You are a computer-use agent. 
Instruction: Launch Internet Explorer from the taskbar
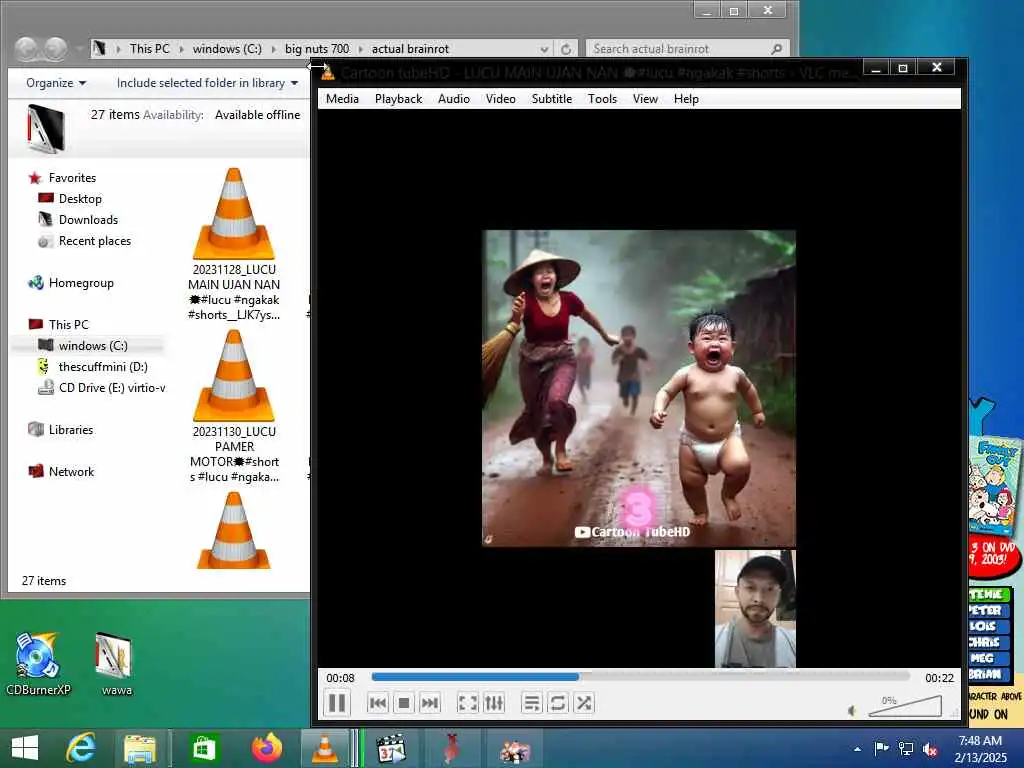[81, 748]
